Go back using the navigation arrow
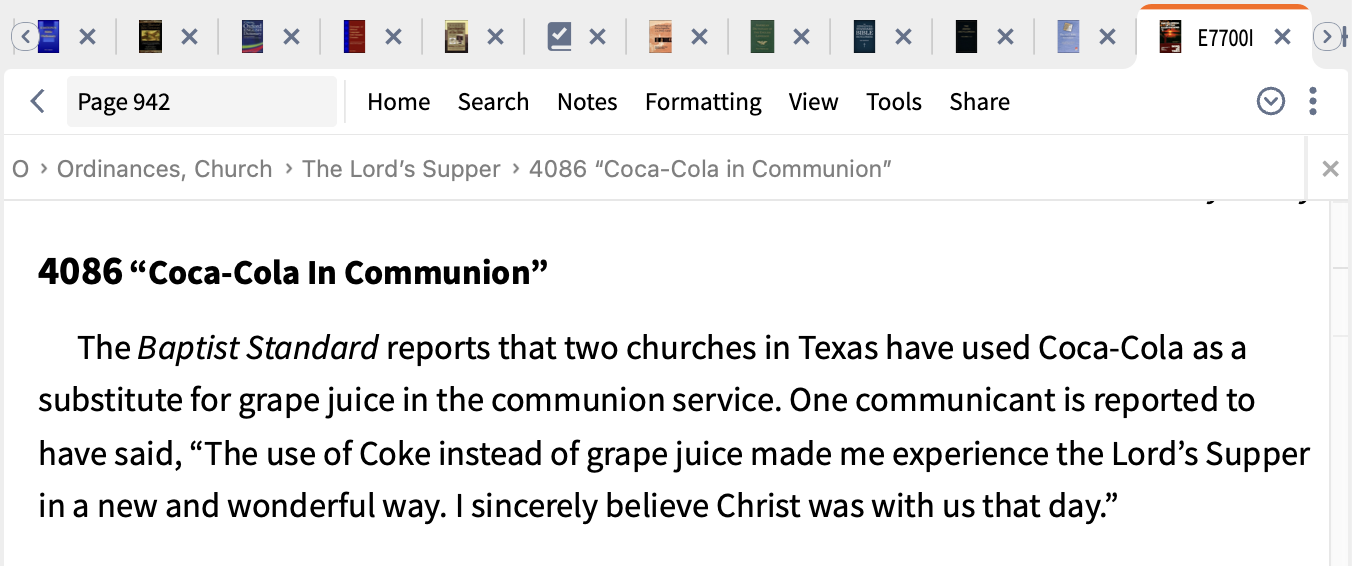 point(38,101)
